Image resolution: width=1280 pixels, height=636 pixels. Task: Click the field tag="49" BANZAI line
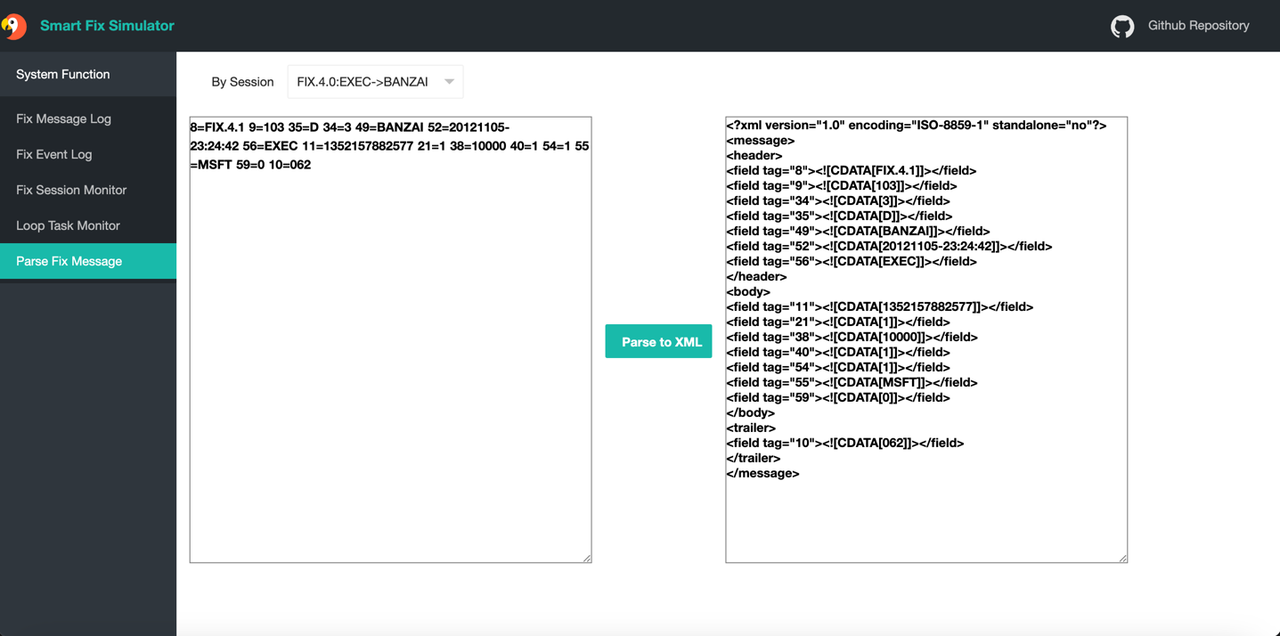(x=858, y=231)
